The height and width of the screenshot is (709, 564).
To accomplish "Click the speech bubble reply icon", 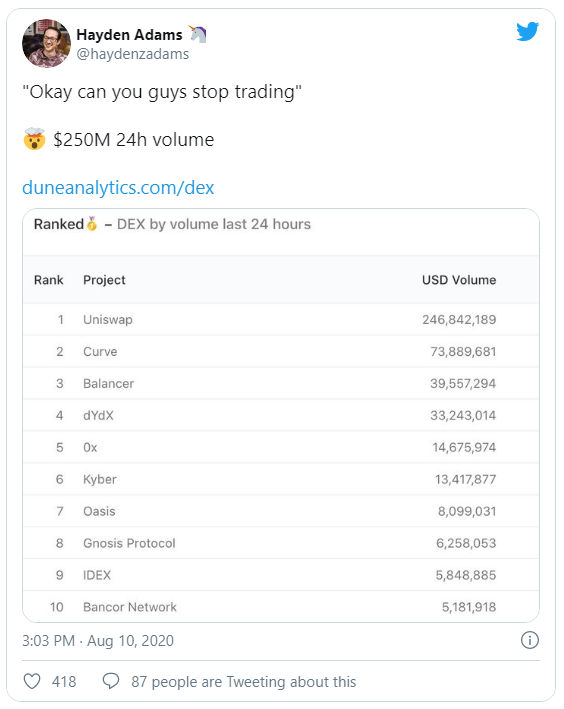I will tap(111, 681).
